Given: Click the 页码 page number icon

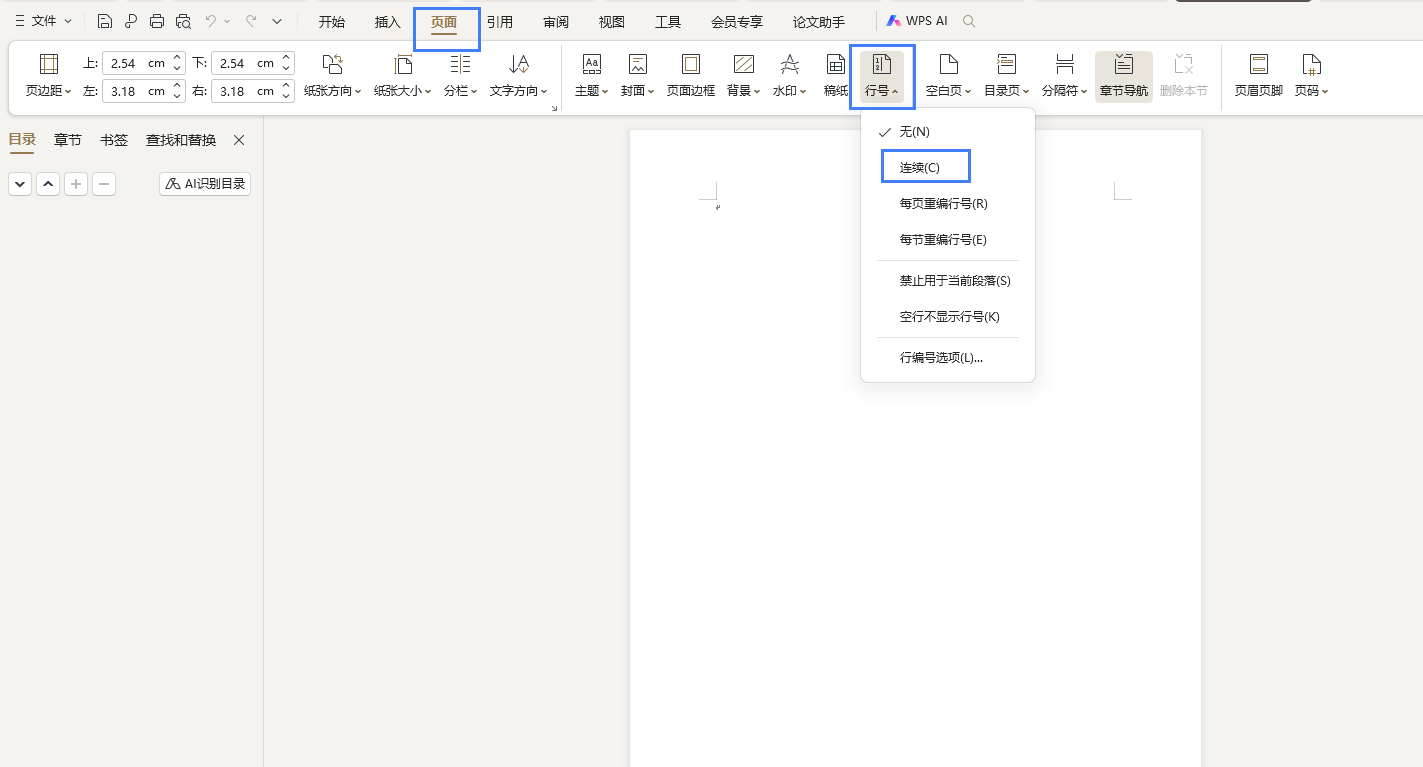Looking at the screenshot, I should 1311,64.
